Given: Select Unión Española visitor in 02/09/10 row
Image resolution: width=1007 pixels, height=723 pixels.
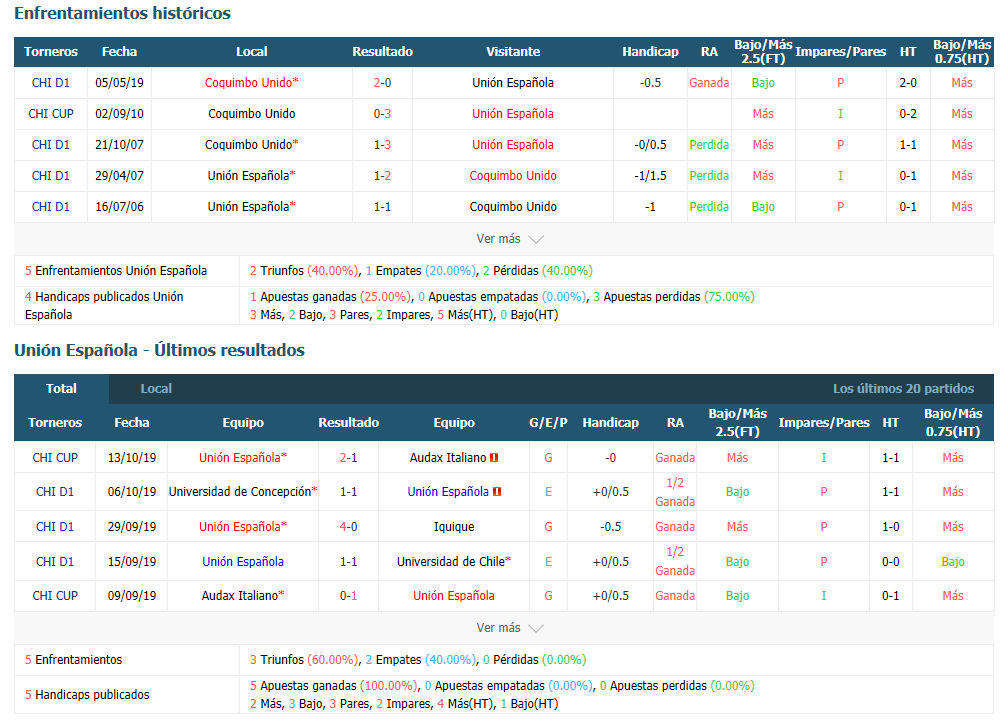Looking at the screenshot, I should pos(512,114).
